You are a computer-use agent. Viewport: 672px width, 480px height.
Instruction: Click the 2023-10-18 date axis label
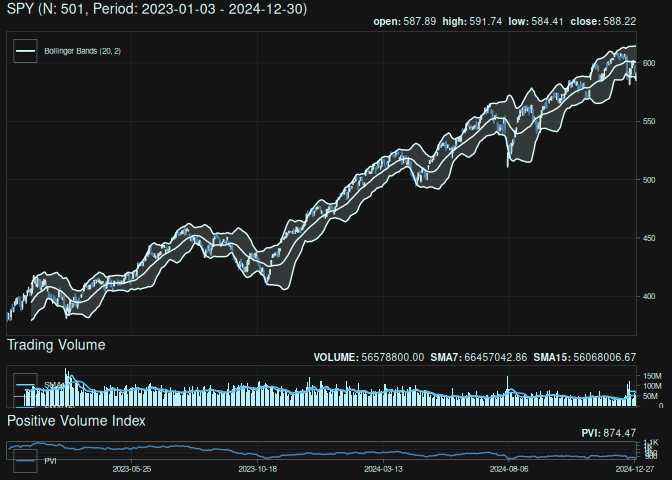(258, 469)
